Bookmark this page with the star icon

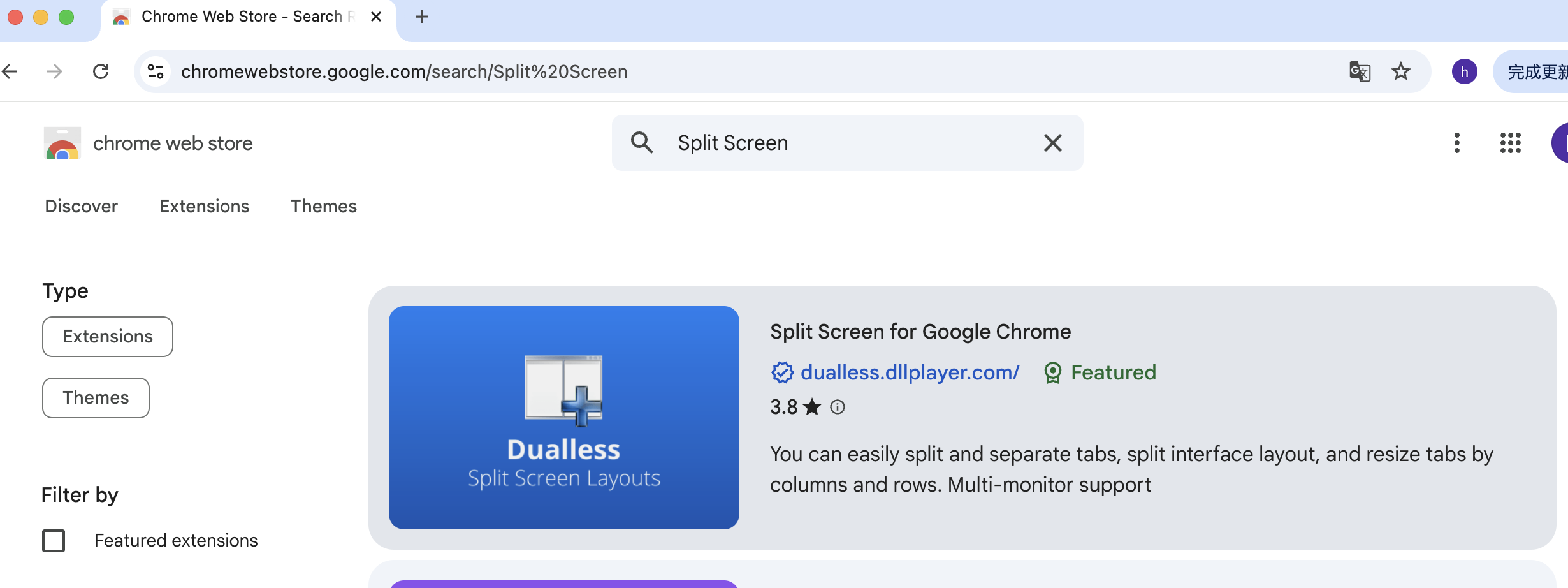[1400, 71]
